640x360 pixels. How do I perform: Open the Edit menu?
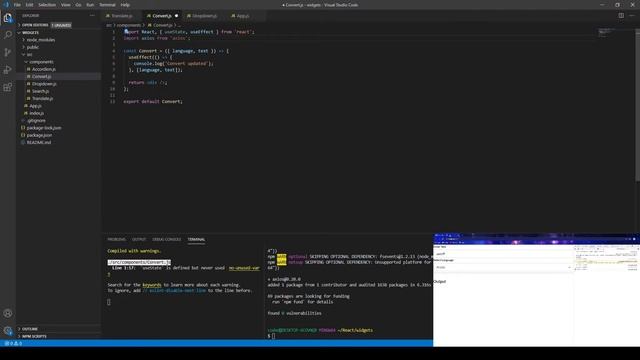(29, 5)
